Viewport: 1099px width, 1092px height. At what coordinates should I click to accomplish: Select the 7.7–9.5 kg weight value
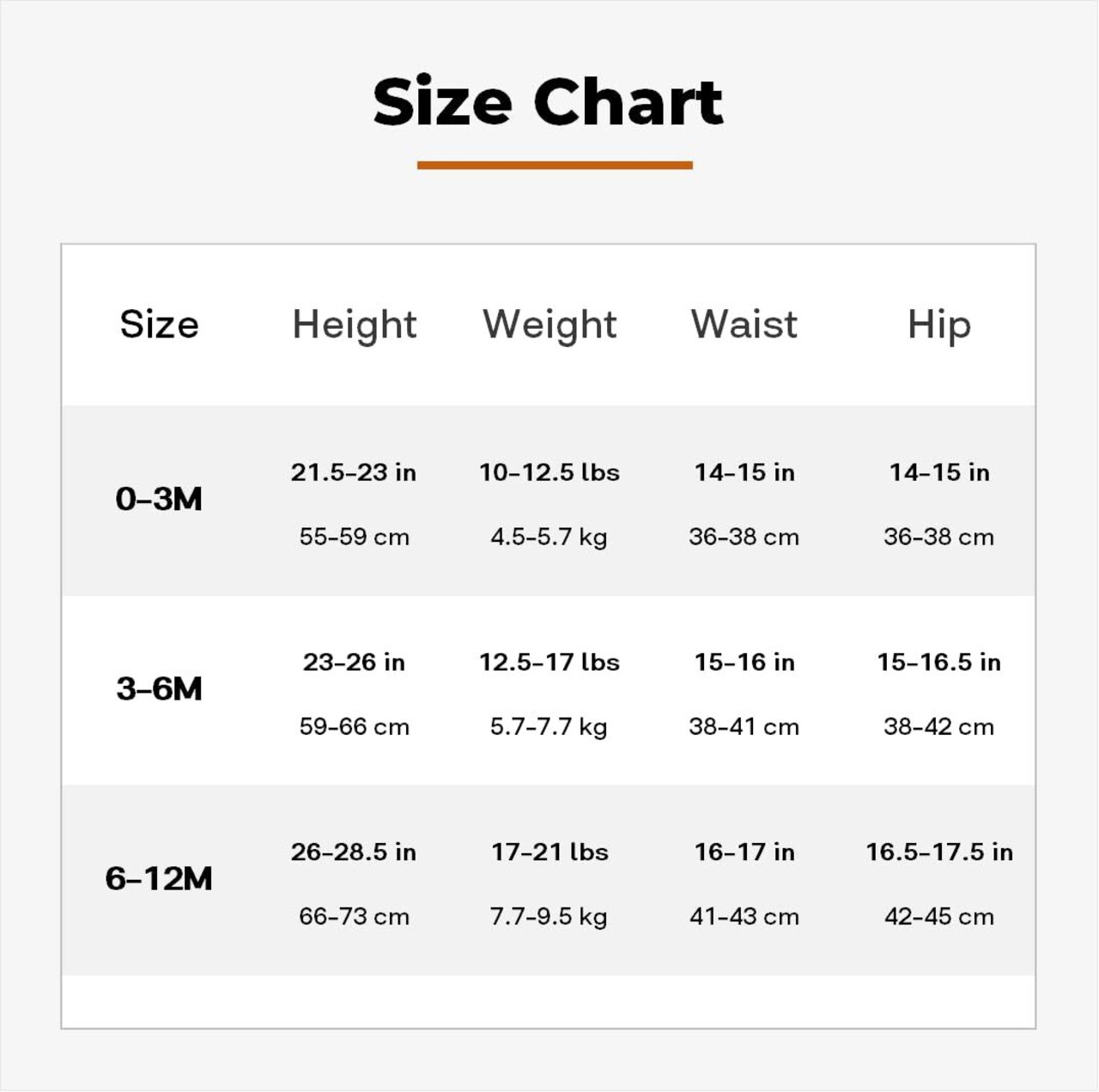click(549, 916)
